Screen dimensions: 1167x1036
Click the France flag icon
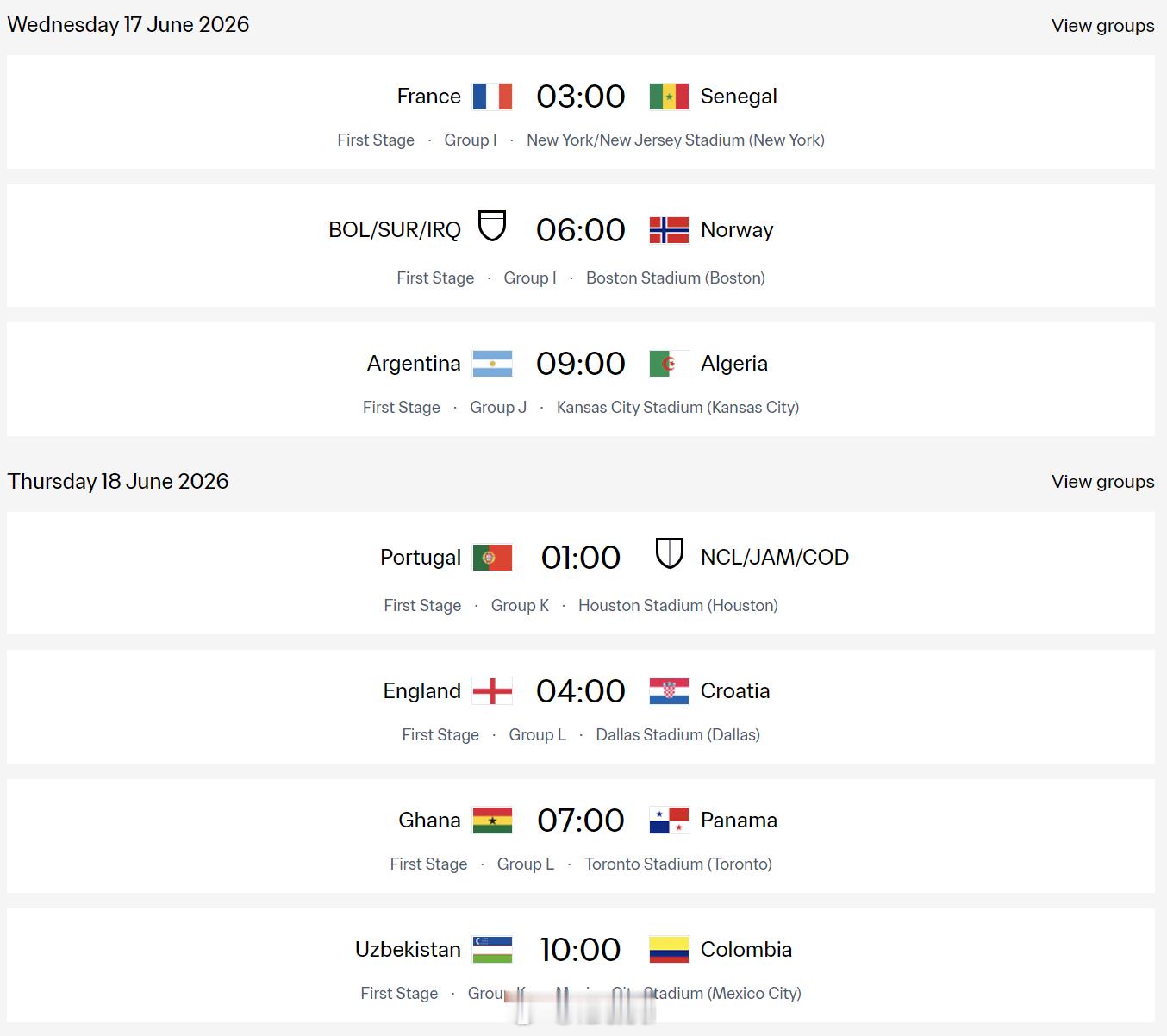492,97
